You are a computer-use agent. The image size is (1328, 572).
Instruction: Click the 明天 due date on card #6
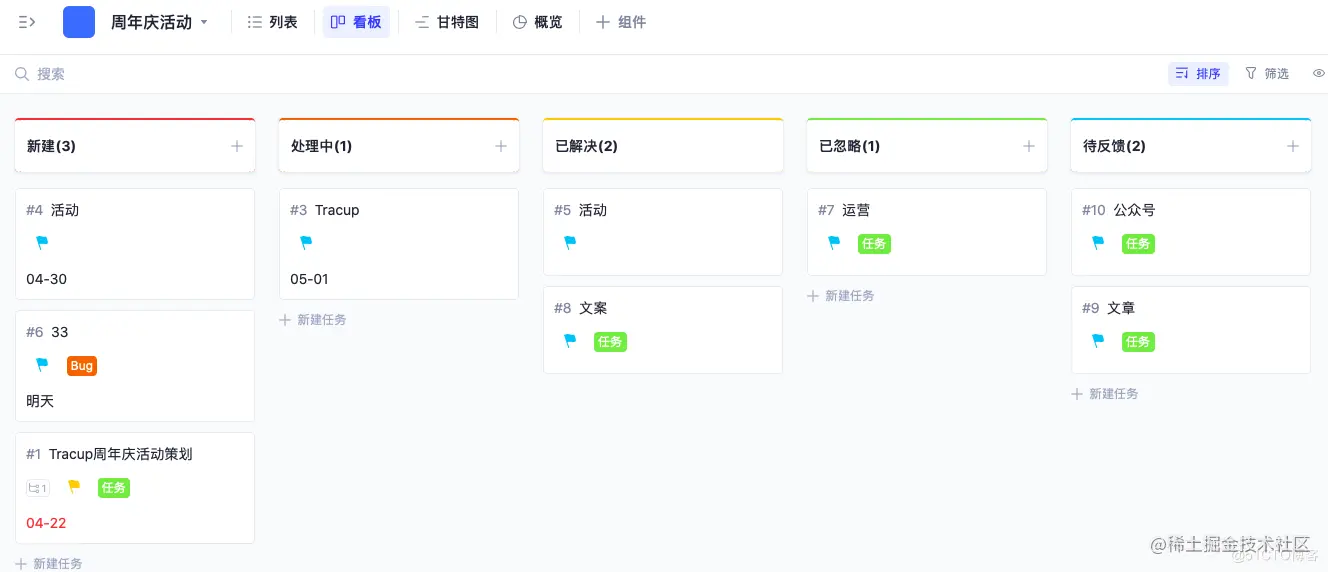40,401
